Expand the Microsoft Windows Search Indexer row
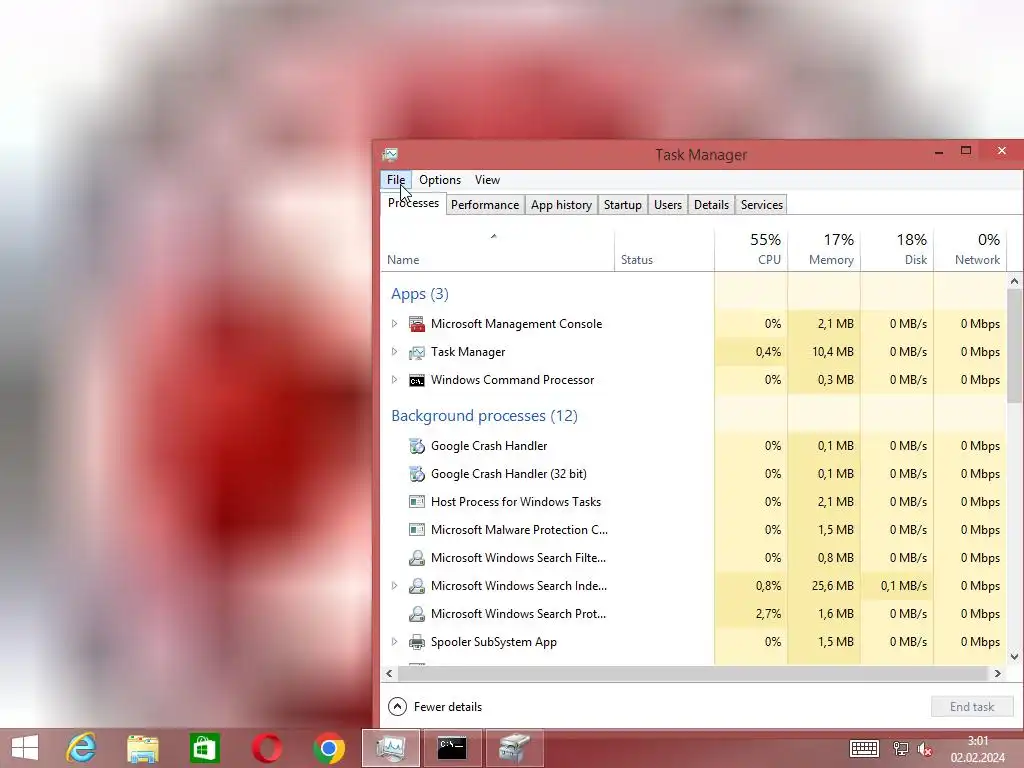The height and width of the screenshot is (768, 1024). click(x=394, y=586)
